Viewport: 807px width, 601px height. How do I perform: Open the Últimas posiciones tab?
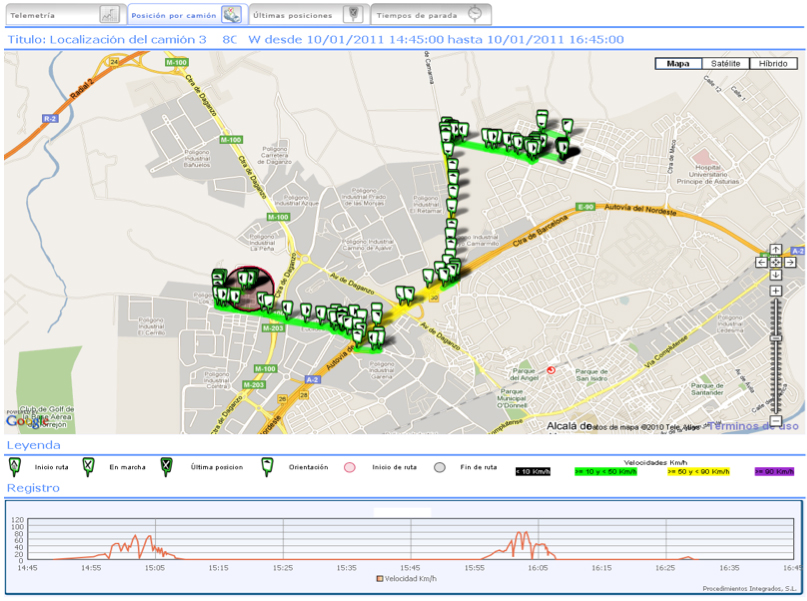tap(309, 14)
